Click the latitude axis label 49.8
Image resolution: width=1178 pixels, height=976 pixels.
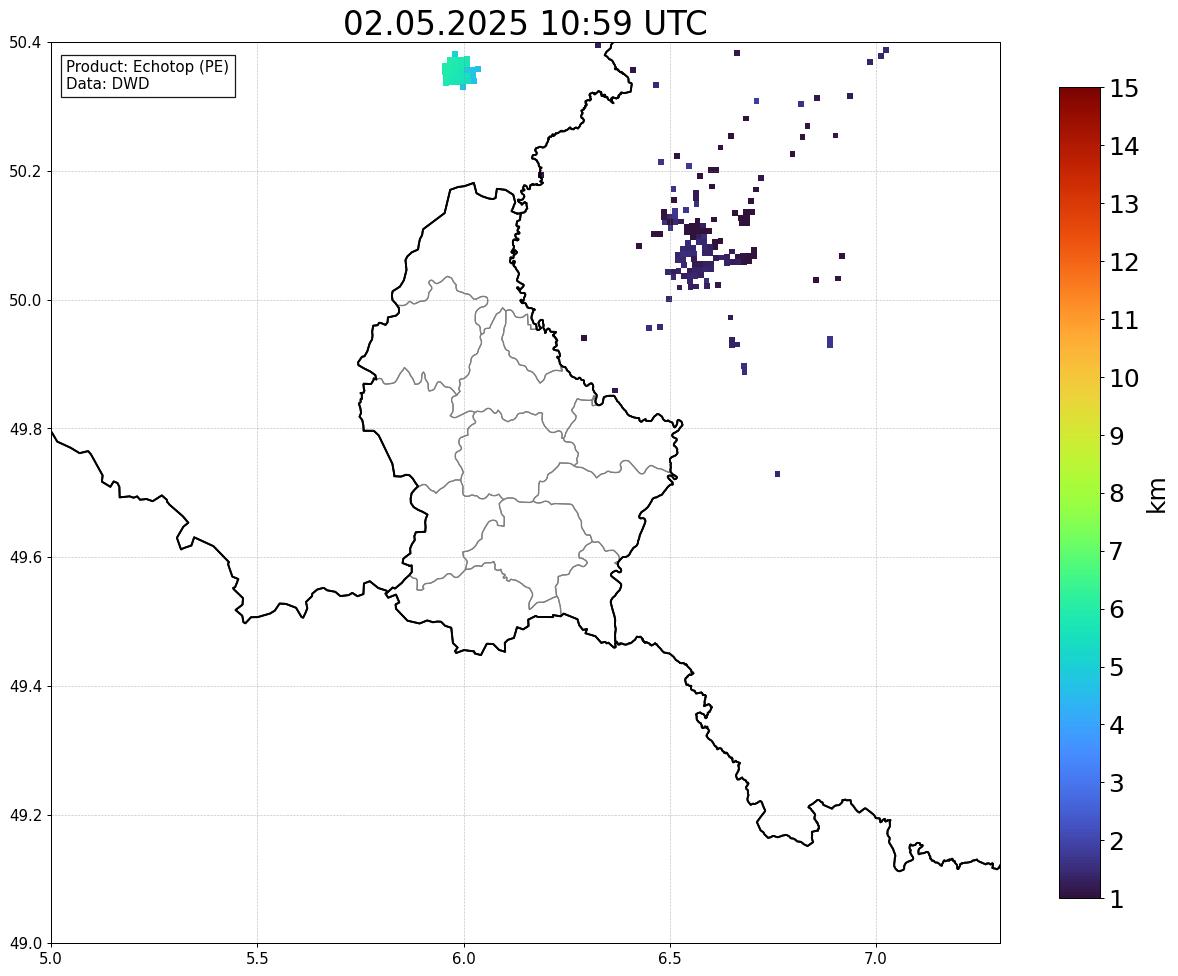[x=24, y=429]
